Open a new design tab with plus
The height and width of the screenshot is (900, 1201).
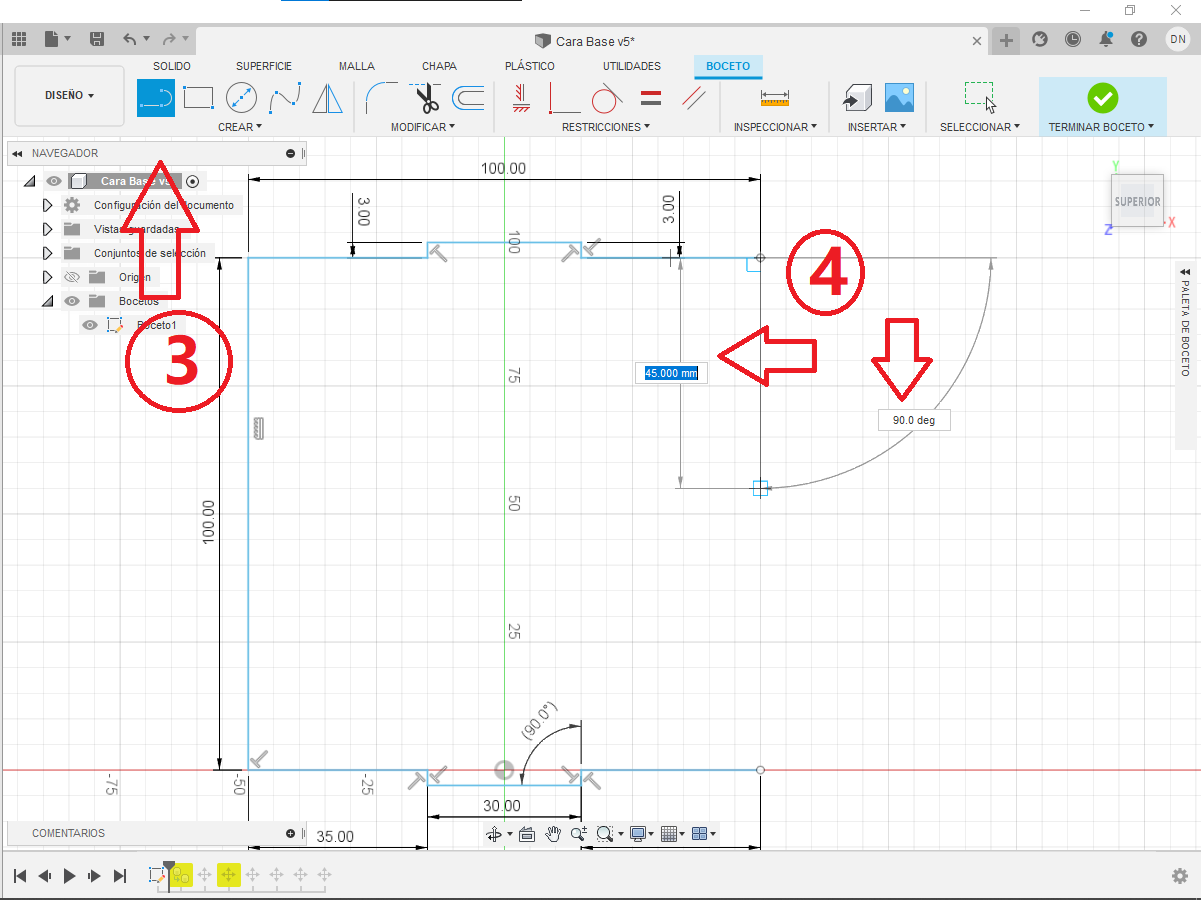(1006, 40)
